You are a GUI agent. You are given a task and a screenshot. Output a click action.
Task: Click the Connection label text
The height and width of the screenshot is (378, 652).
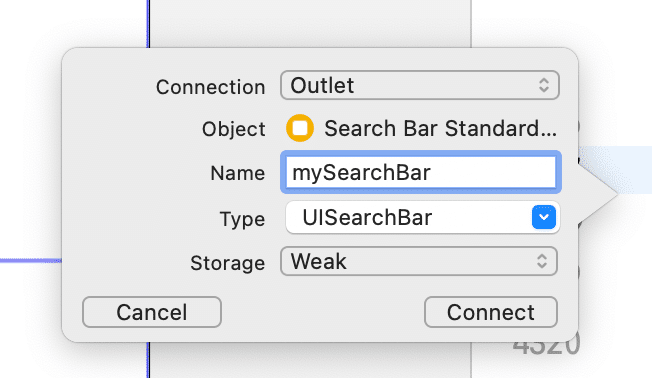(210, 87)
